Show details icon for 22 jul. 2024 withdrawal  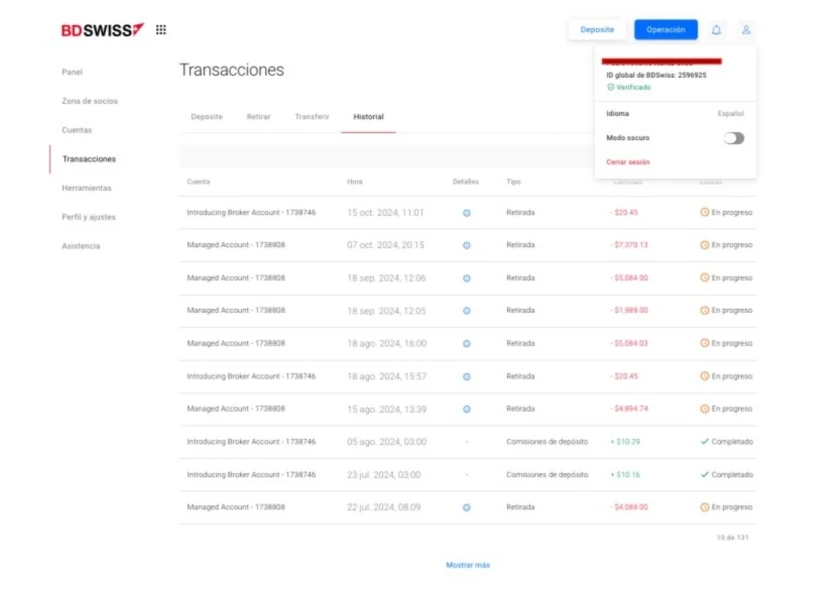466,508
